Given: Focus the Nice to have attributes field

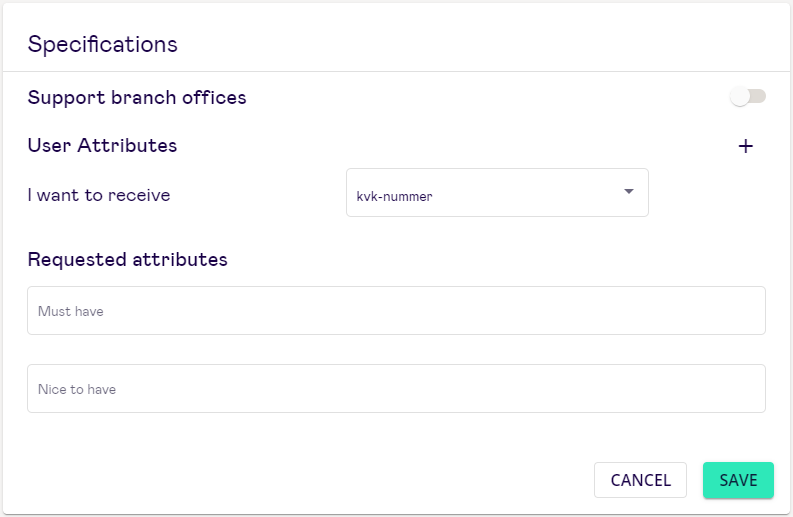Looking at the screenshot, I should point(396,389).
